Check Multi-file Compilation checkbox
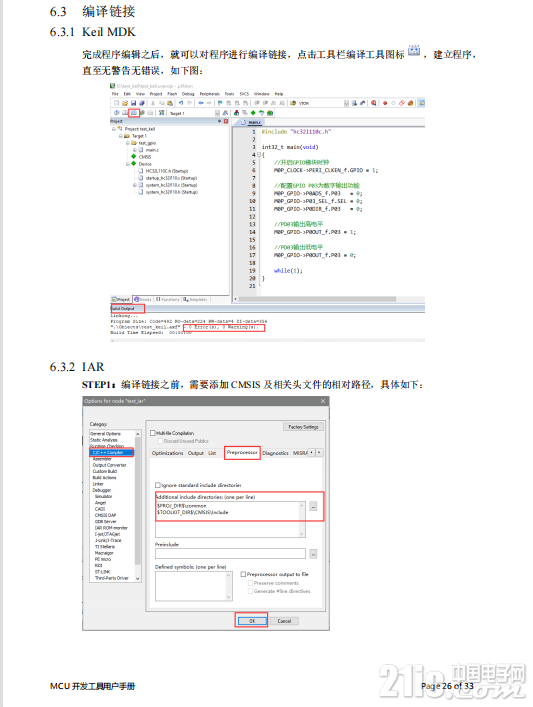This screenshot has width=533, height=707. coord(152,433)
